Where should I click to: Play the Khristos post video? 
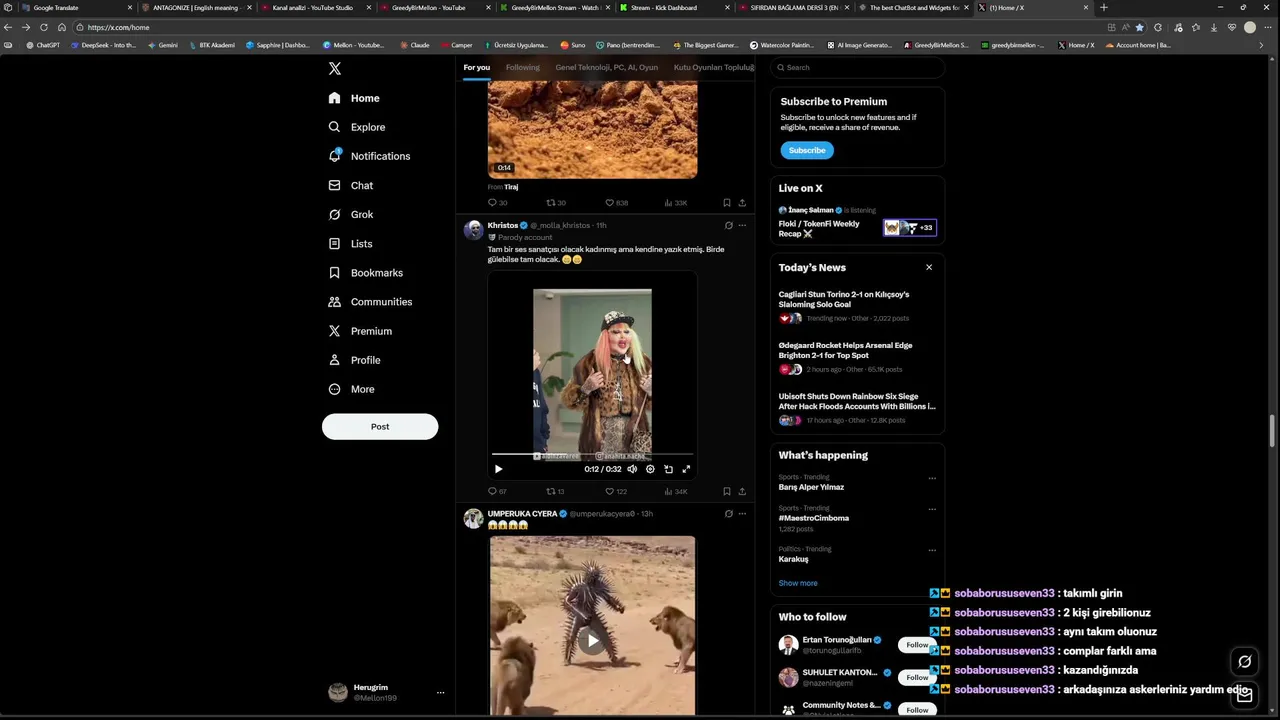point(499,469)
